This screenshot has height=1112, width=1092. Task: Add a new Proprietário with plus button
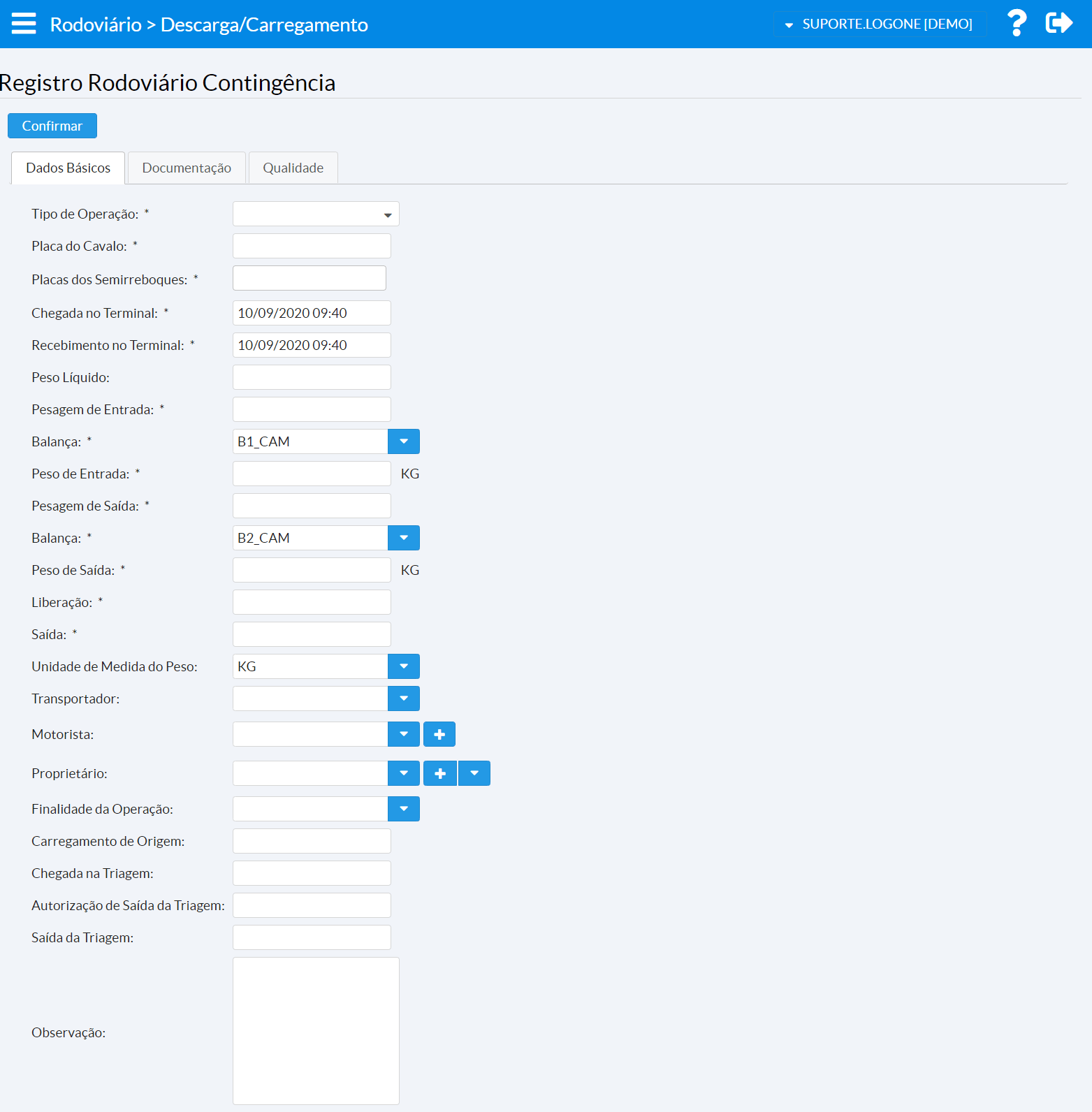(440, 773)
